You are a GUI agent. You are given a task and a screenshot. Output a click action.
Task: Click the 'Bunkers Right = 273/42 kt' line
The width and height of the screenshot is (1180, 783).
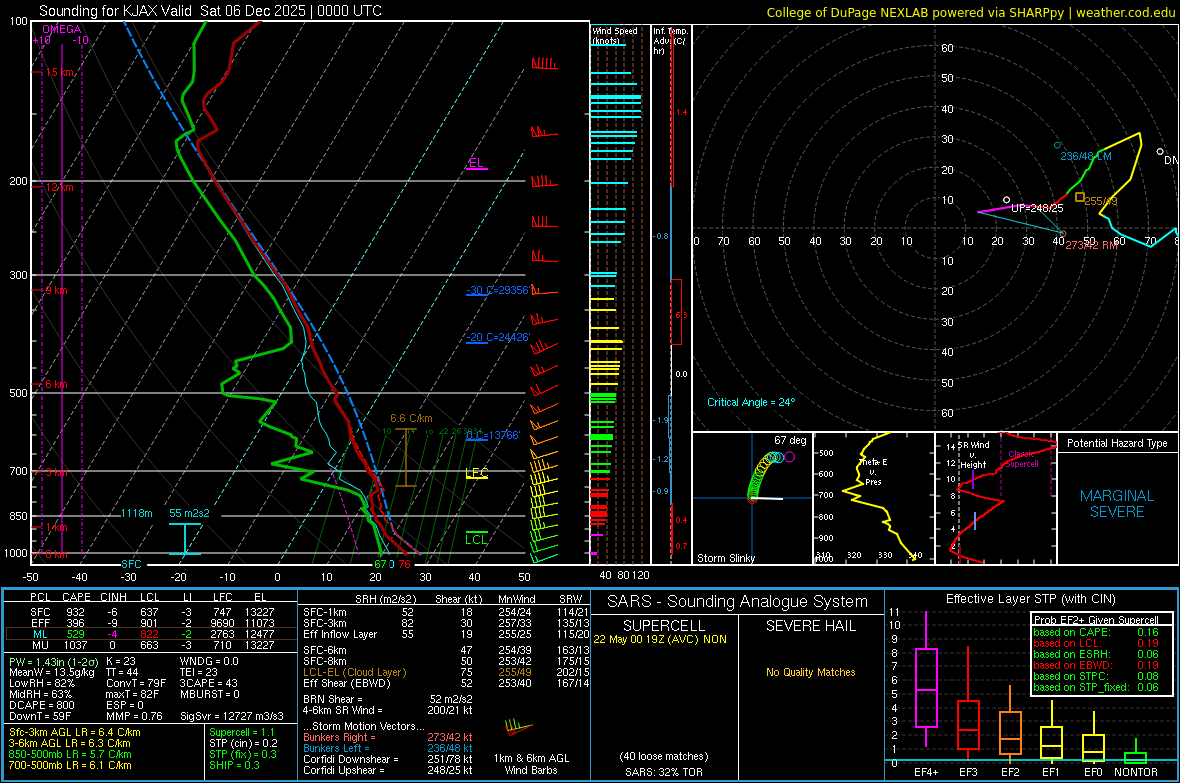pyautogui.click(x=388, y=737)
